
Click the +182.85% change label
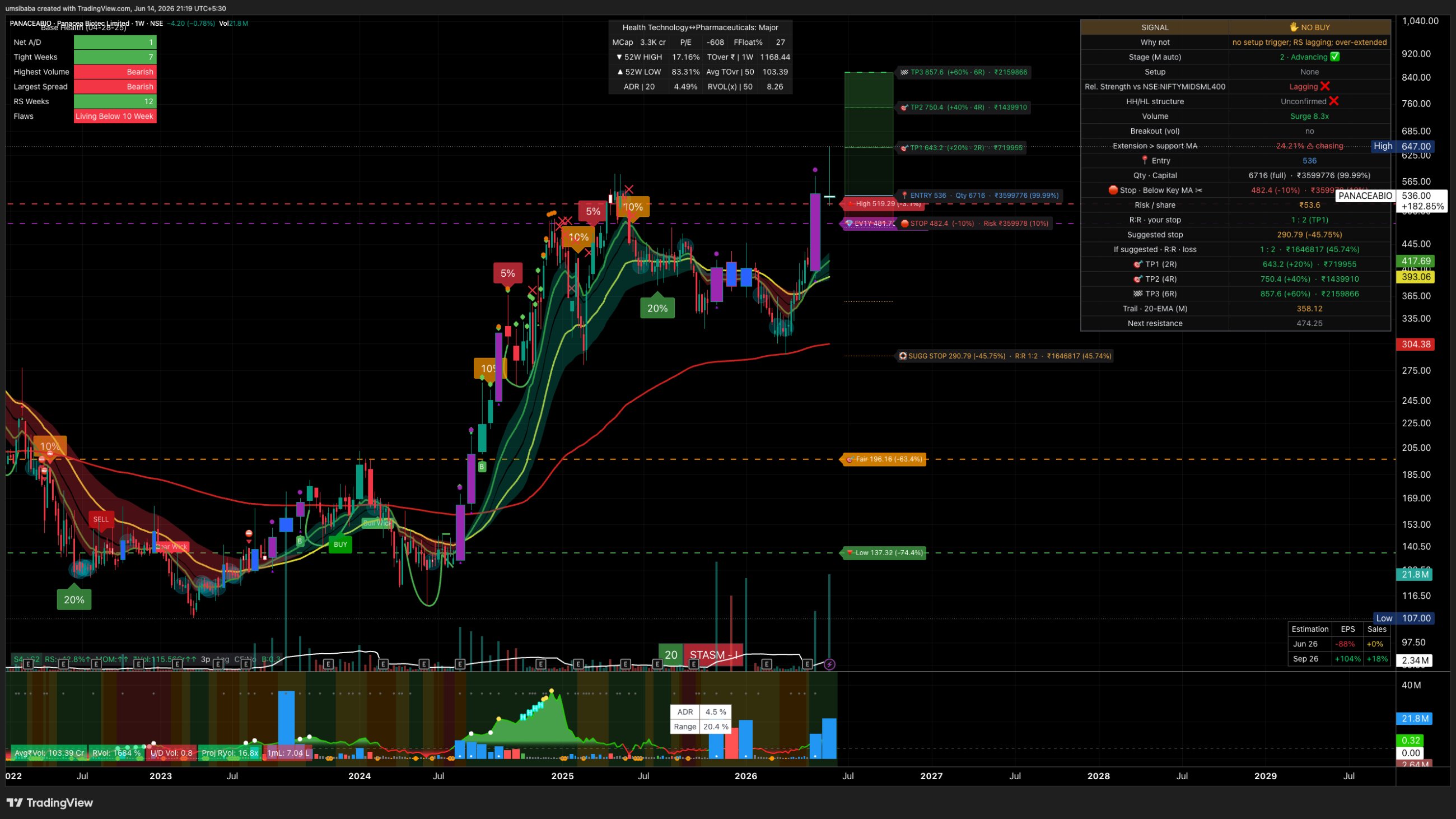pyautogui.click(x=1422, y=207)
